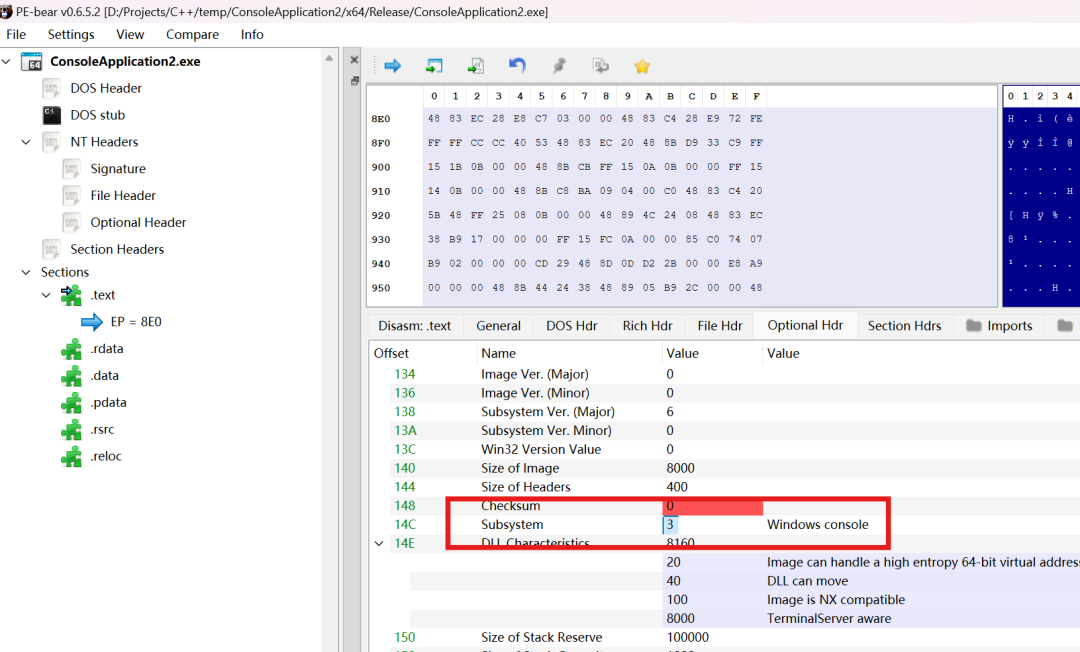Select the Sections tree label
Image resolution: width=1080 pixels, height=652 pixels.
click(x=65, y=272)
